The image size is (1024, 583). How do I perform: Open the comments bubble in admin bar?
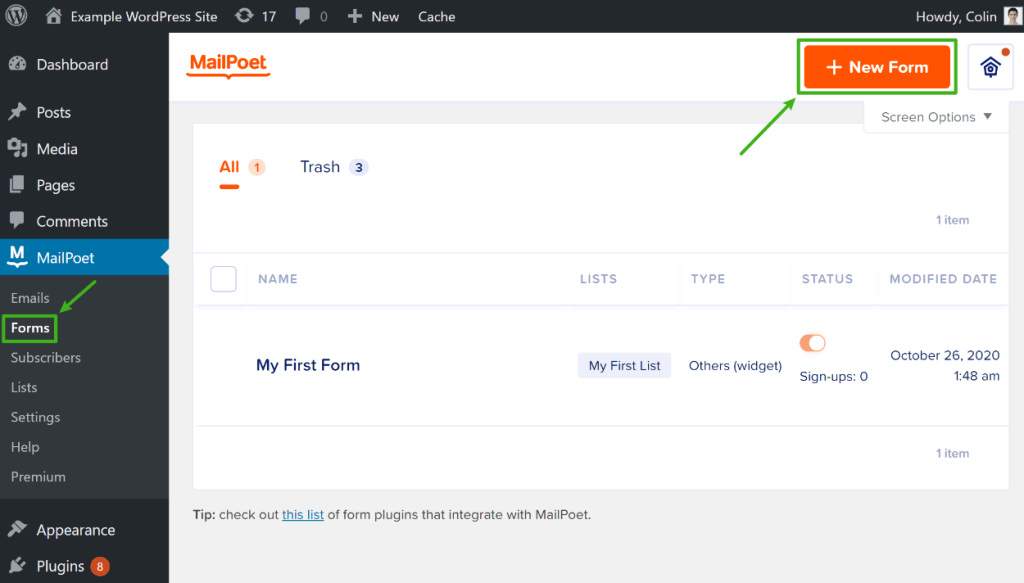302,16
